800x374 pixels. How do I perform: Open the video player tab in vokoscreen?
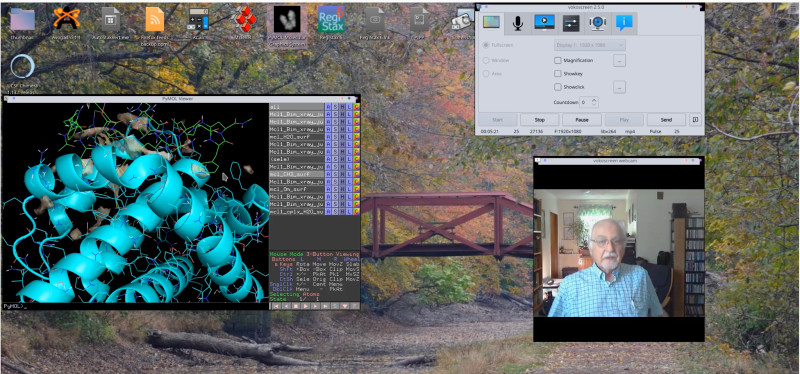coord(544,23)
